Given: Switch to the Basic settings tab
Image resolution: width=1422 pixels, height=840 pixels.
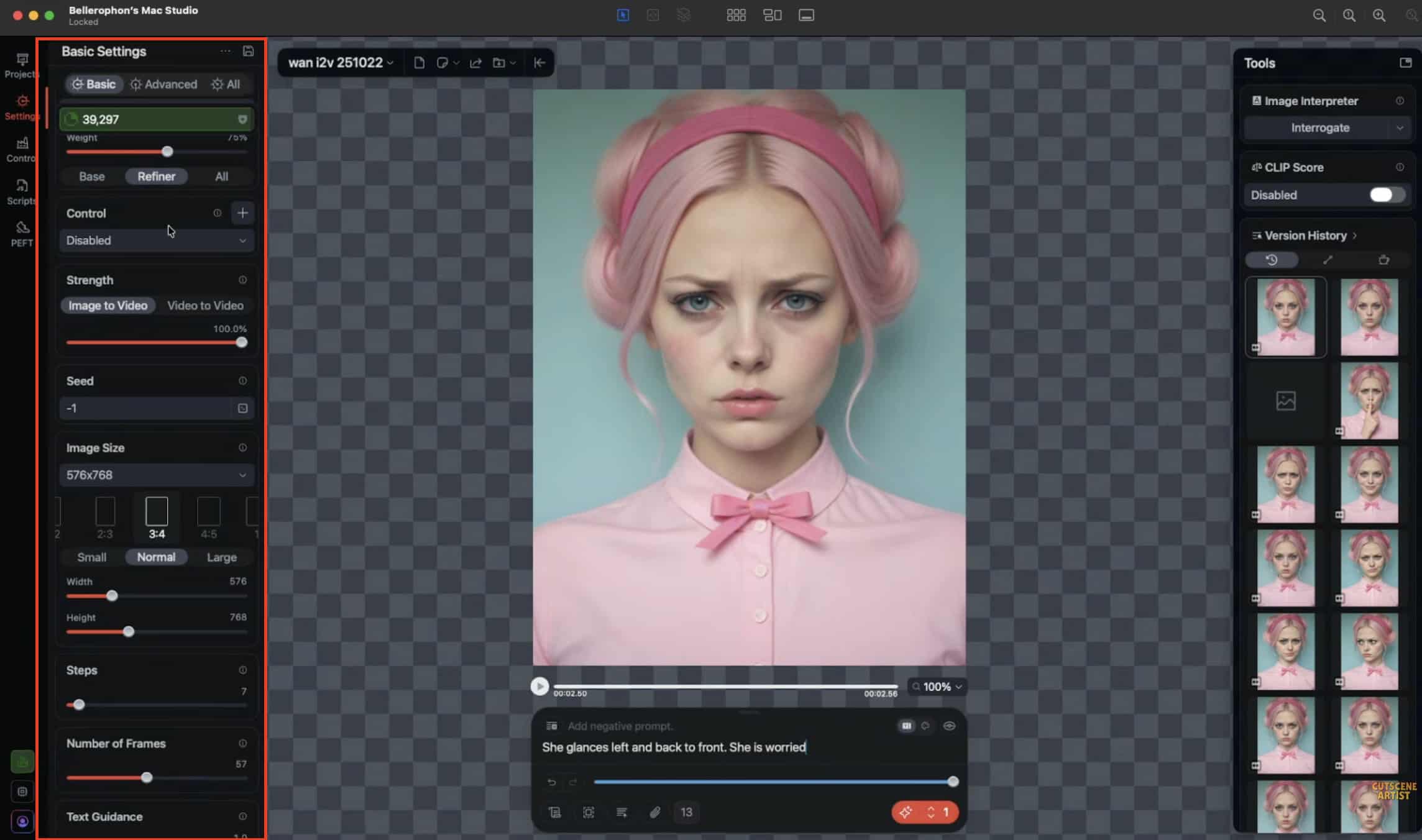Looking at the screenshot, I should [94, 84].
